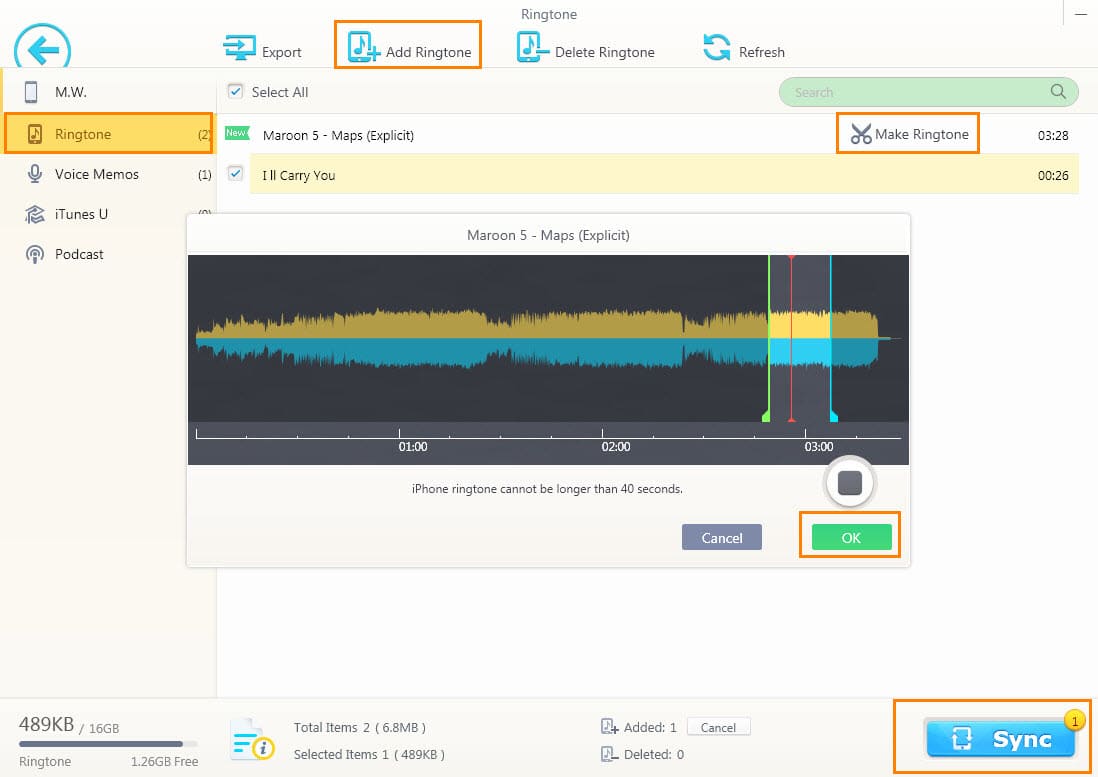Screen dimensions: 1098x777
Task: Click the back arrow icon
Action: [42, 48]
